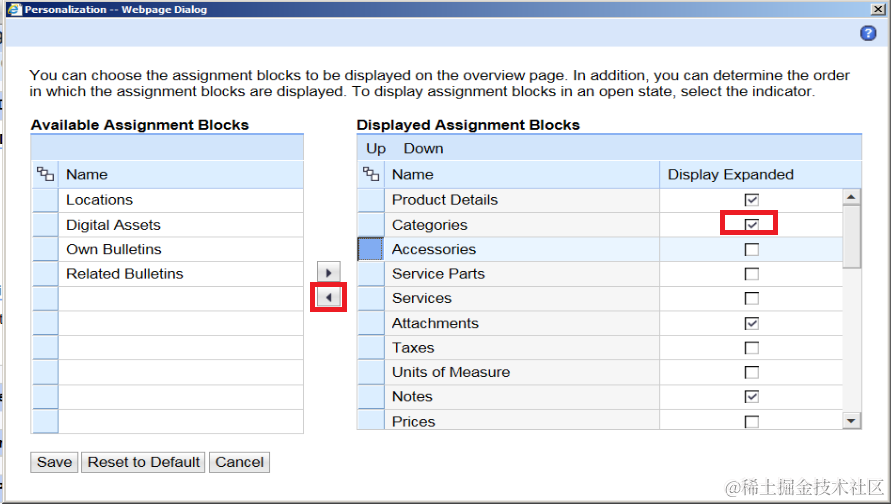Click Name header in Available Assignment Blocks
The width and height of the screenshot is (891, 504).
click(181, 174)
